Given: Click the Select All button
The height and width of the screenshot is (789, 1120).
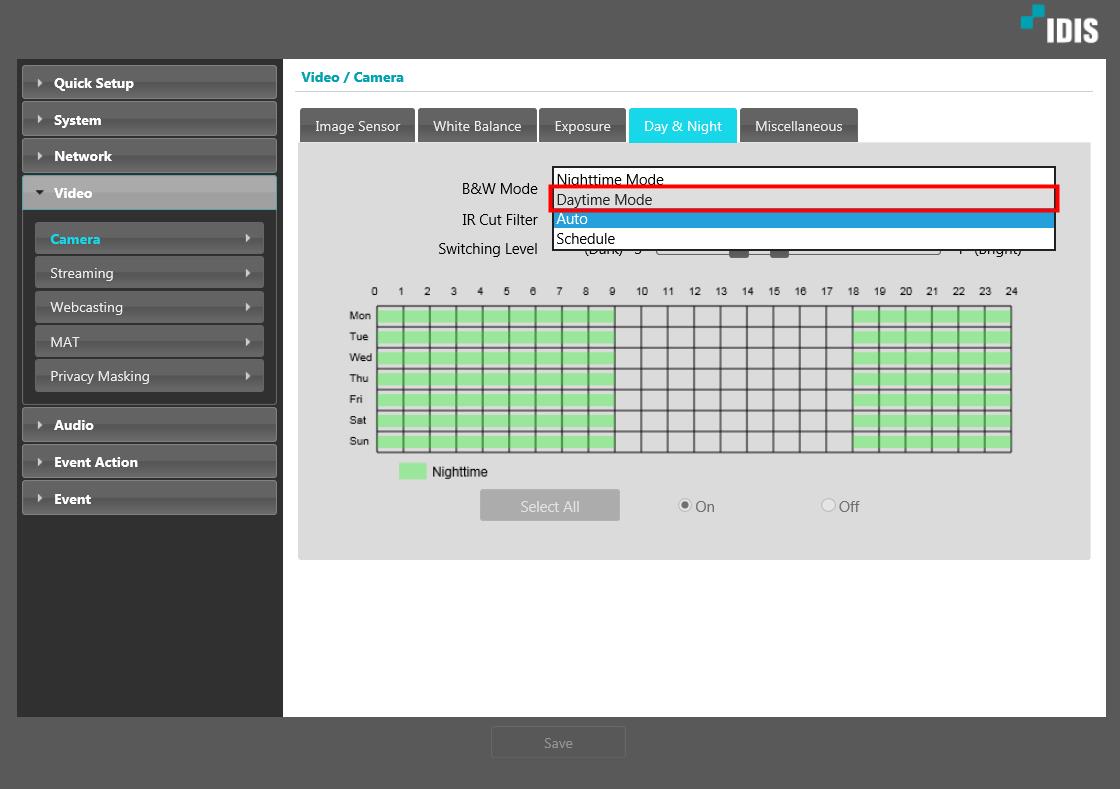Looking at the screenshot, I should pyautogui.click(x=550, y=506).
